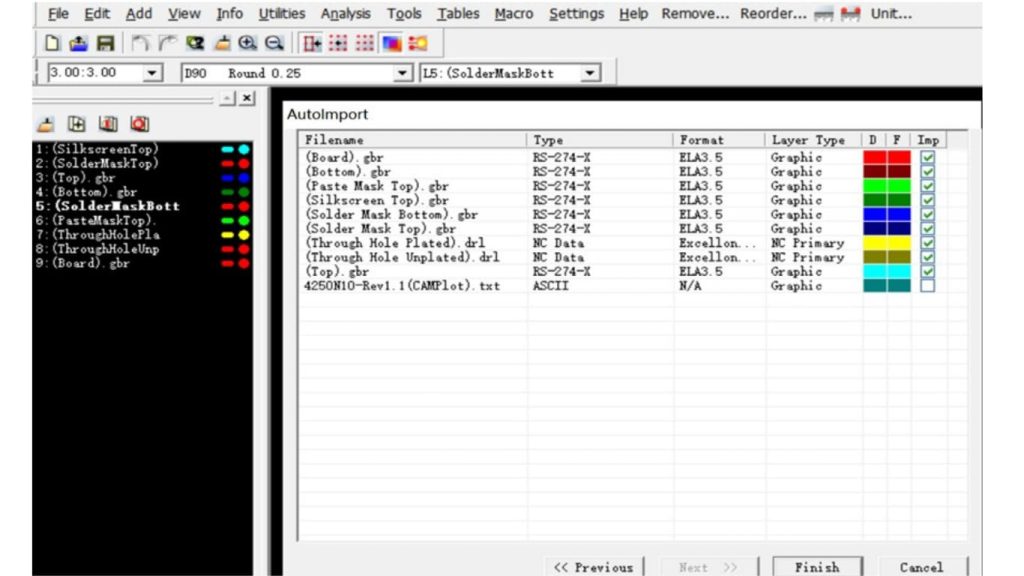Toggle import checkbox for (Top).gbr
This screenshot has height=576, width=1024.
[x=927, y=271]
